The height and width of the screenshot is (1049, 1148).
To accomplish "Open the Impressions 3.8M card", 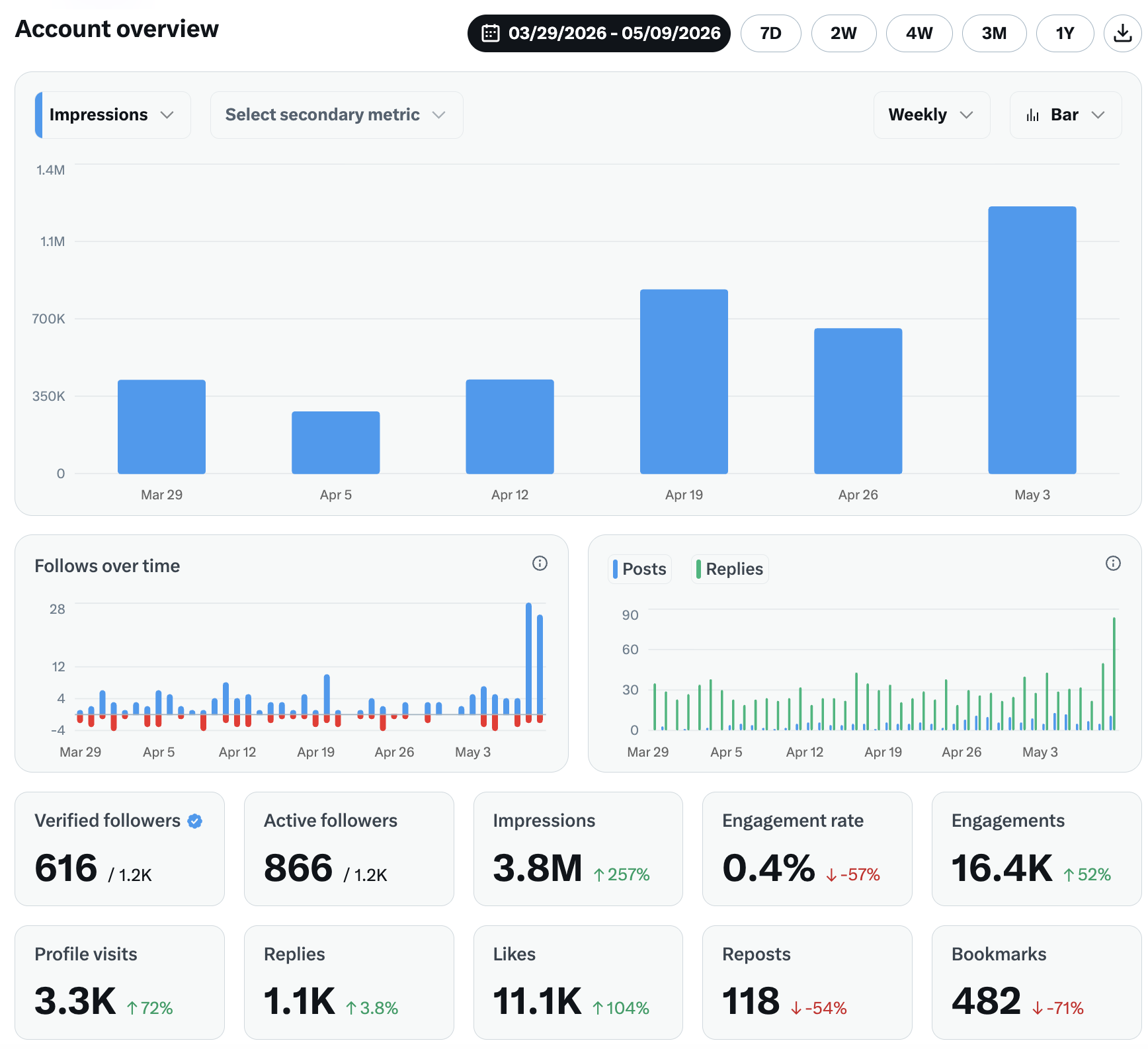I will pyautogui.click(x=578, y=849).
